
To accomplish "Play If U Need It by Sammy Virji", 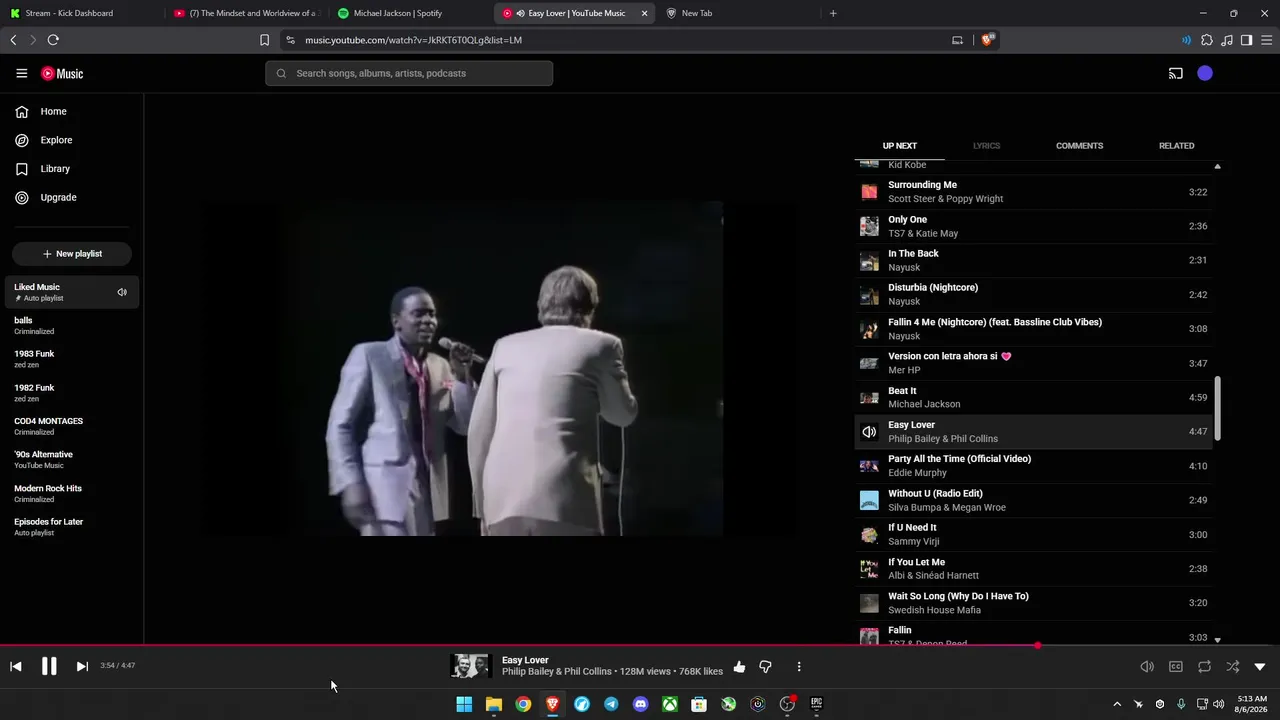I will 1033,535.
